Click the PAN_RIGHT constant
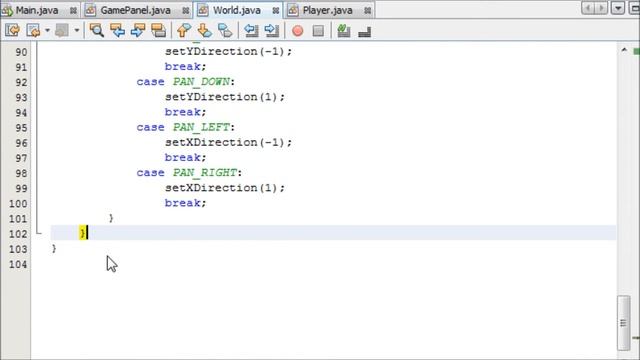 click(x=204, y=173)
